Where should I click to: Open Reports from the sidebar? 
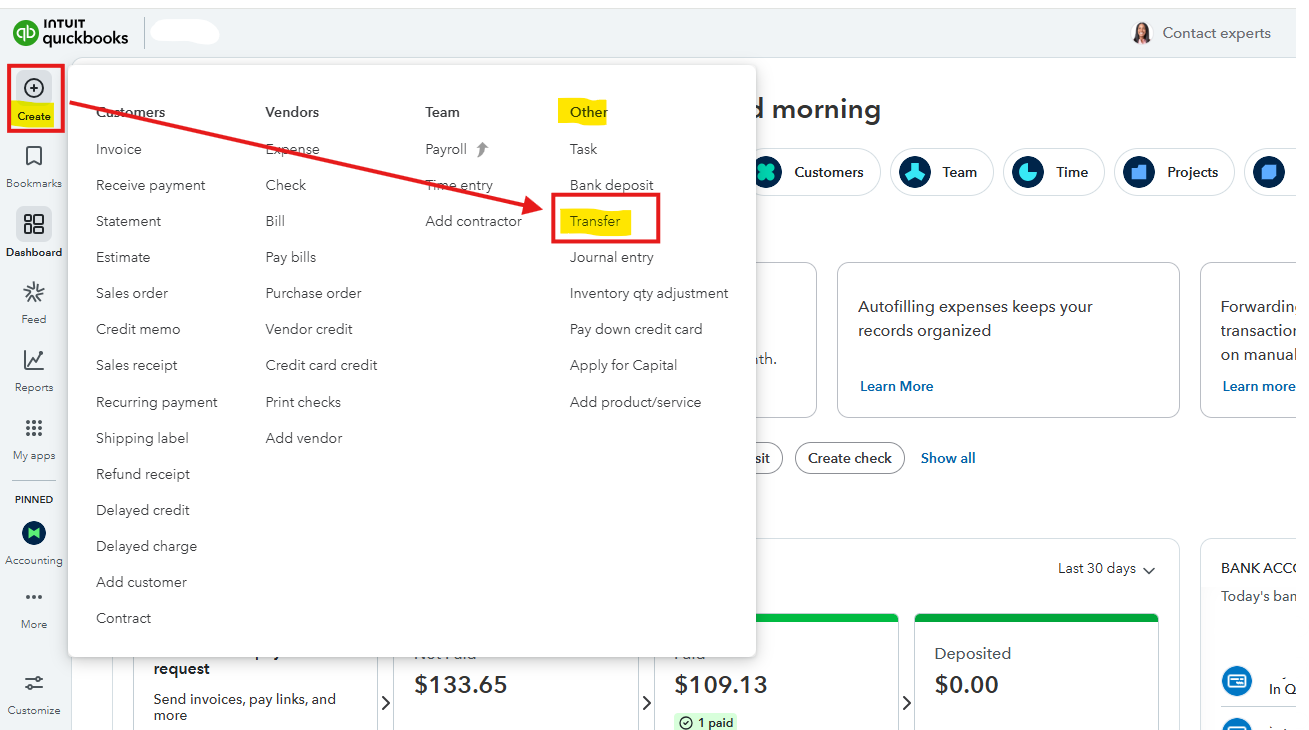point(34,360)
